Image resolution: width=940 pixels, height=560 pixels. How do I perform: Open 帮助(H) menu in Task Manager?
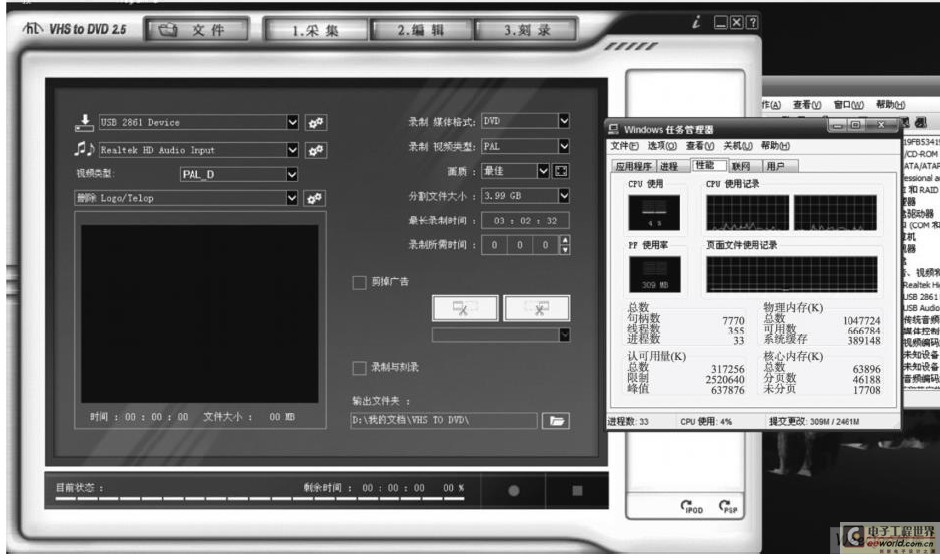click(x=775, y=146)
